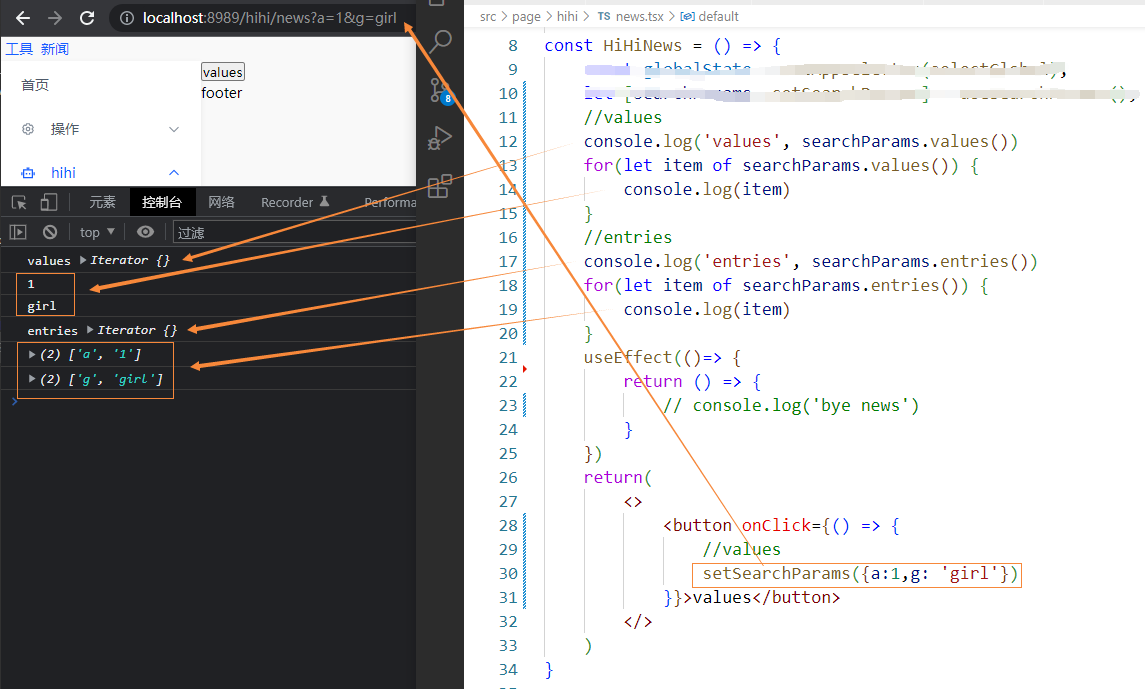Click the robot icon beside hihi
This screenshot has width=1145, height=689.
pyautogui.click(x=28, y=173)
